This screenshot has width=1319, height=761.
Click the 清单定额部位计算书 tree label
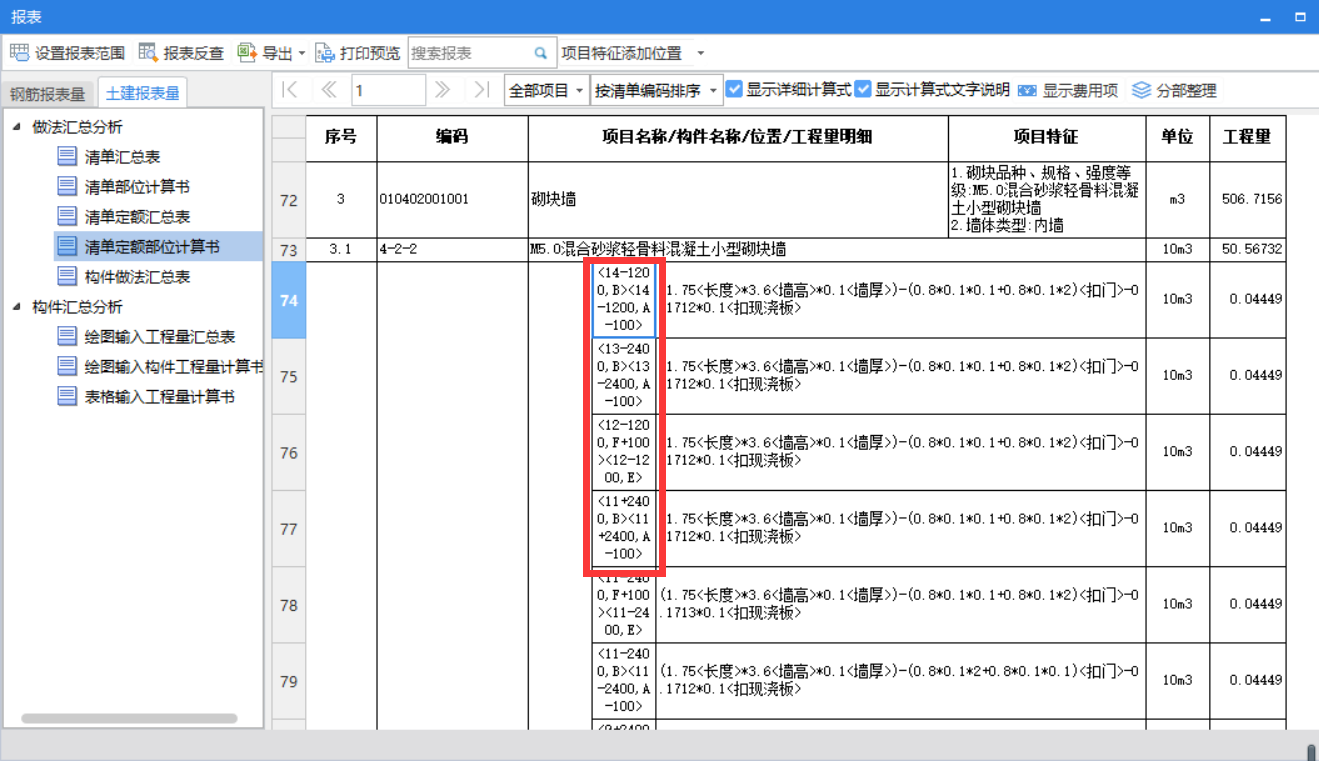(152, 247)
